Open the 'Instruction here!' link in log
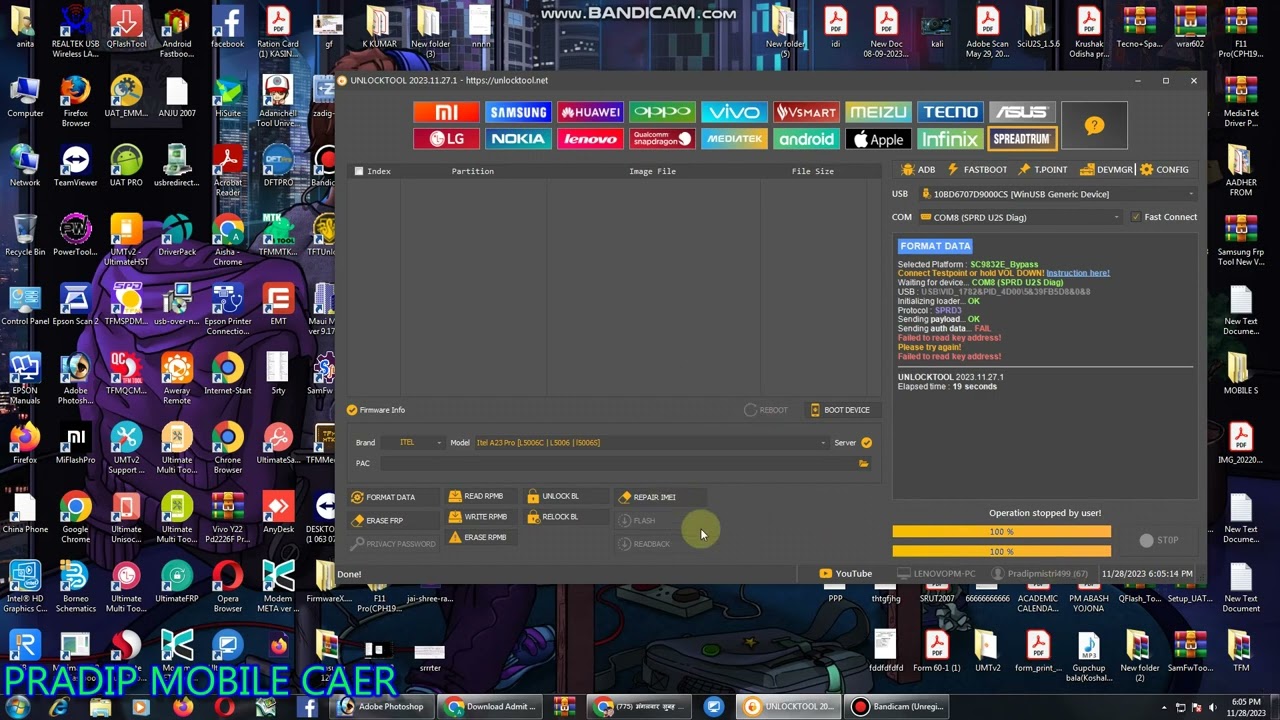 coord(1078,273)
